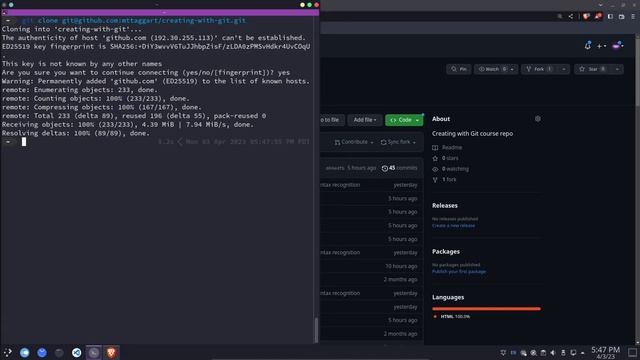Open the green Code dropdown on GitHub
This screenshot has height=360, width=640.
[x=404, y=120]
